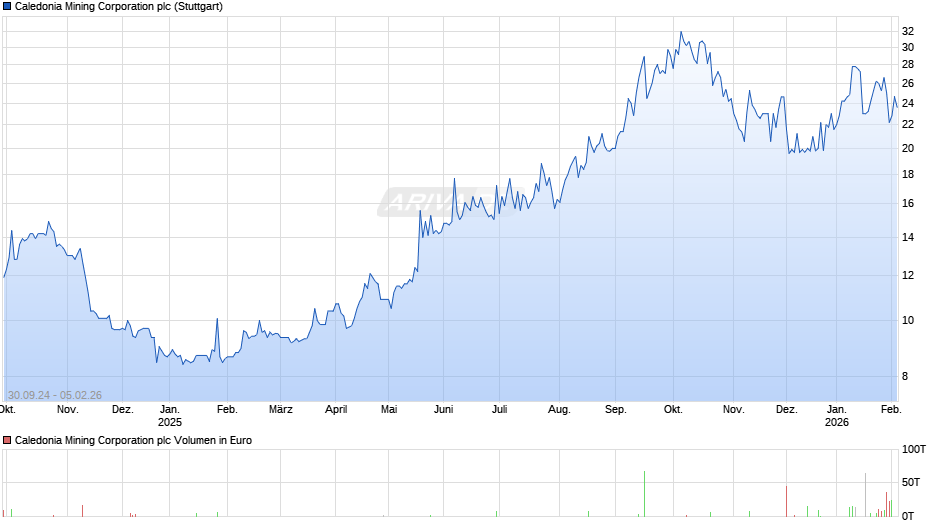Click the Juni x-axis label

coord(444,410)
